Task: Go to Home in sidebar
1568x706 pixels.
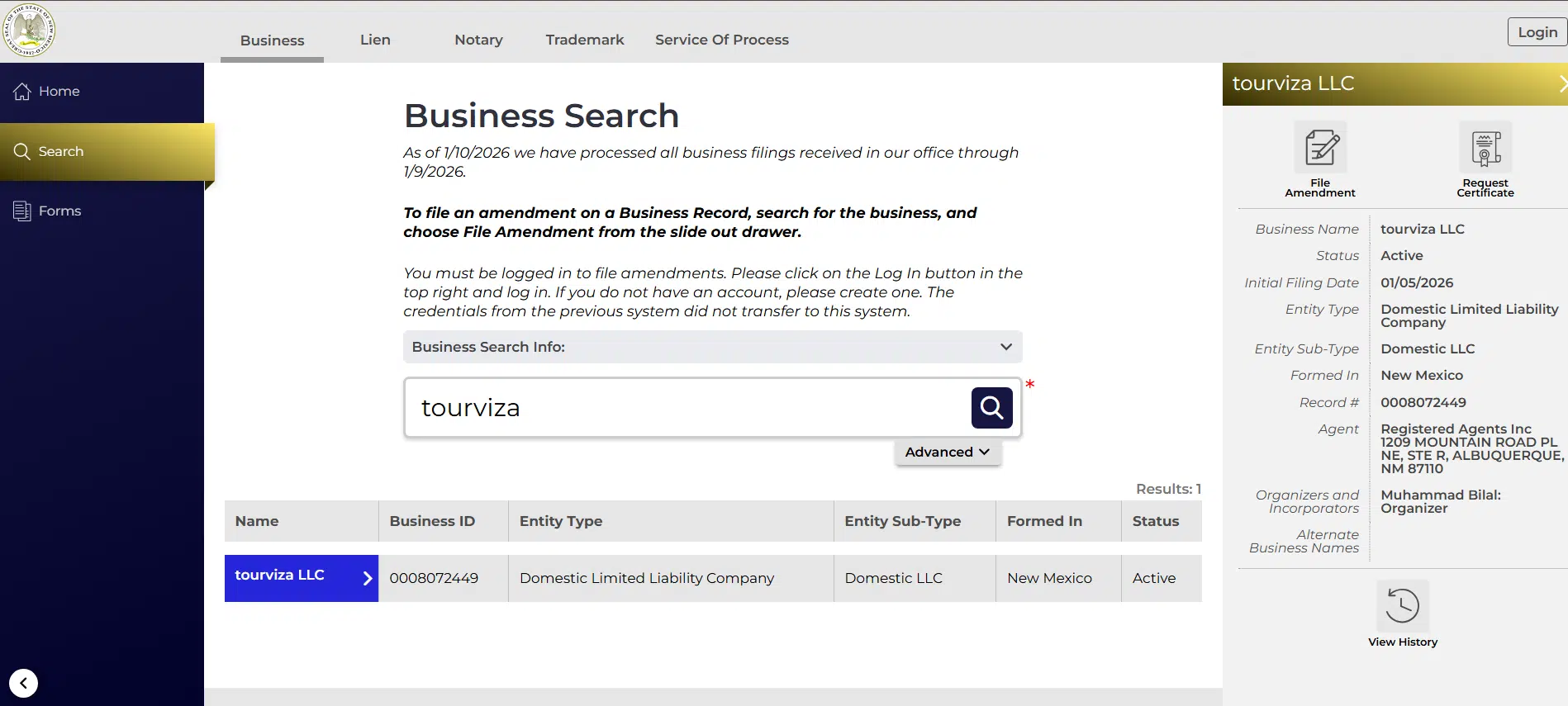Action: 59,92
